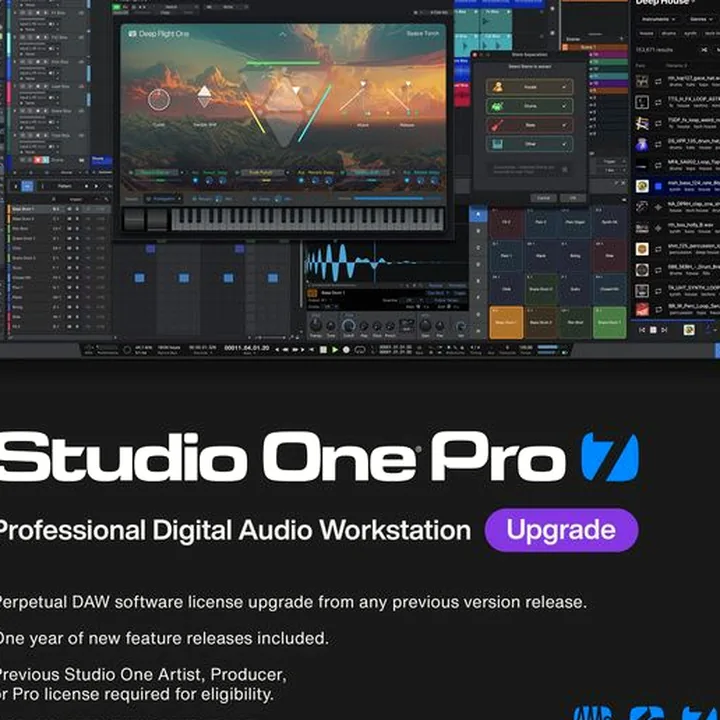720x720 pixels.
Task: Toggle the Vocals stem checkmark
Action: 564,87
